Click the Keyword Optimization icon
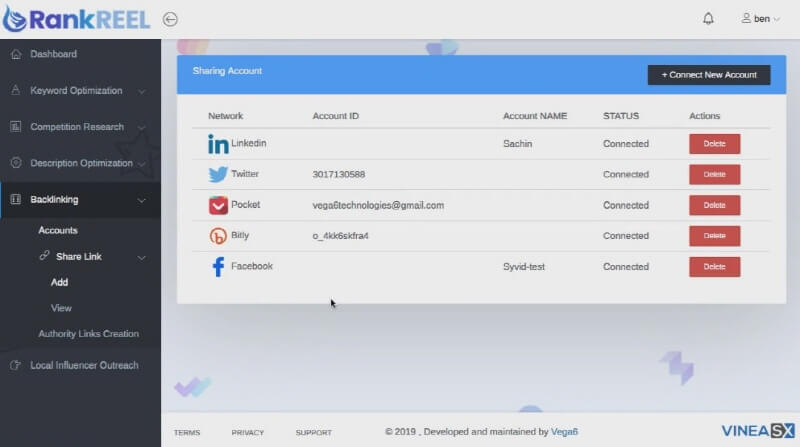This screenshot has height=447, width=800. 16,90
